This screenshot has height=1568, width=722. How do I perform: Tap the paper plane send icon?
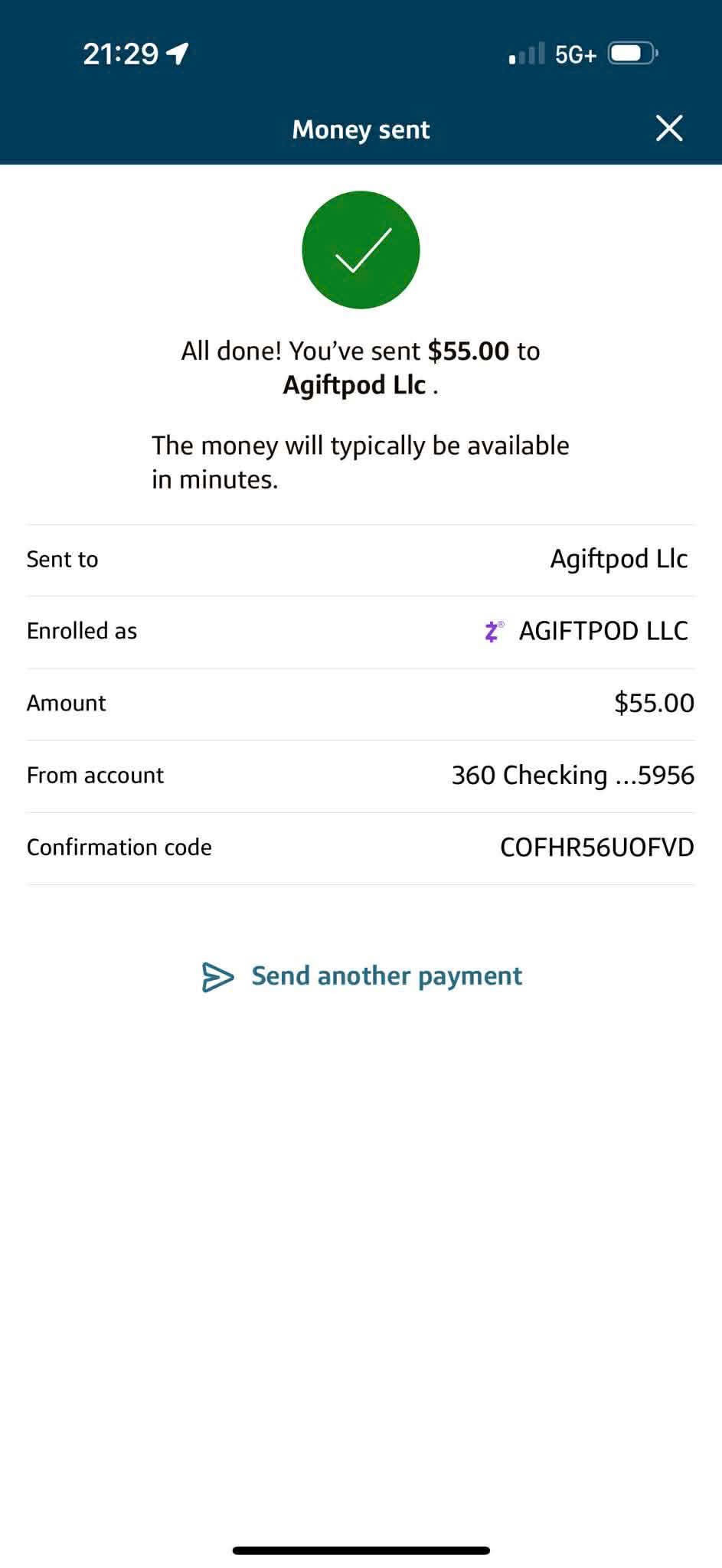(x=217, y=977)
